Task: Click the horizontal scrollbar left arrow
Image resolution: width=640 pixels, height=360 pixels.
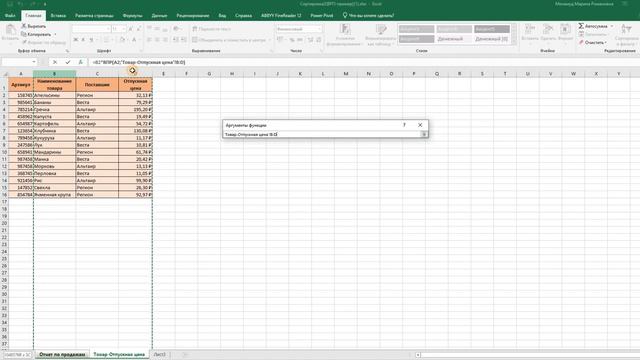Action: point(418,355)
